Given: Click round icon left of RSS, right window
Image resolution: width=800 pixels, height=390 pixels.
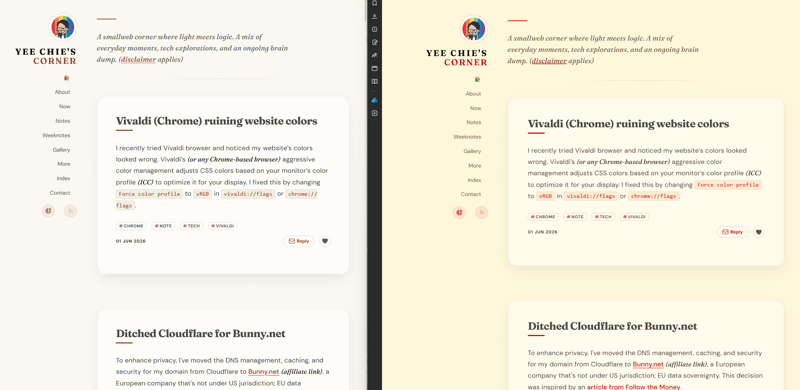Looking at the screenshot, I should tap(459, 212).
